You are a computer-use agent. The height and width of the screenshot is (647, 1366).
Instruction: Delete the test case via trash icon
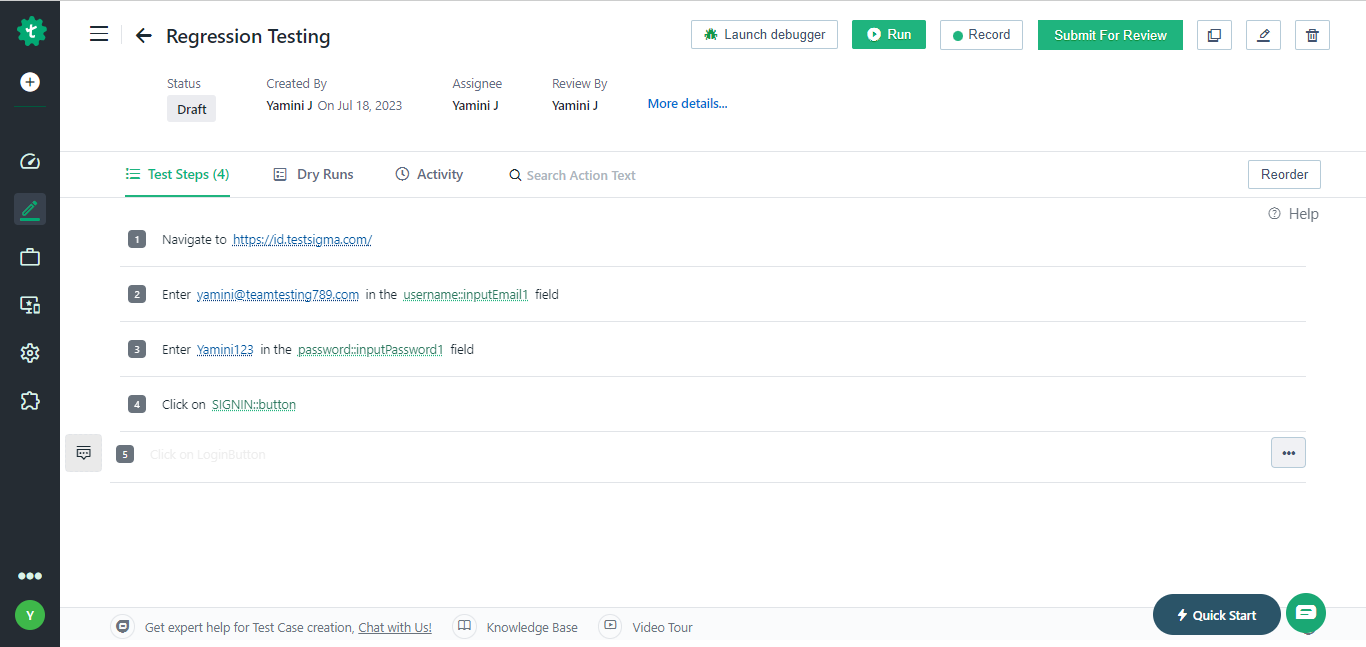[x=1312, y=34]
